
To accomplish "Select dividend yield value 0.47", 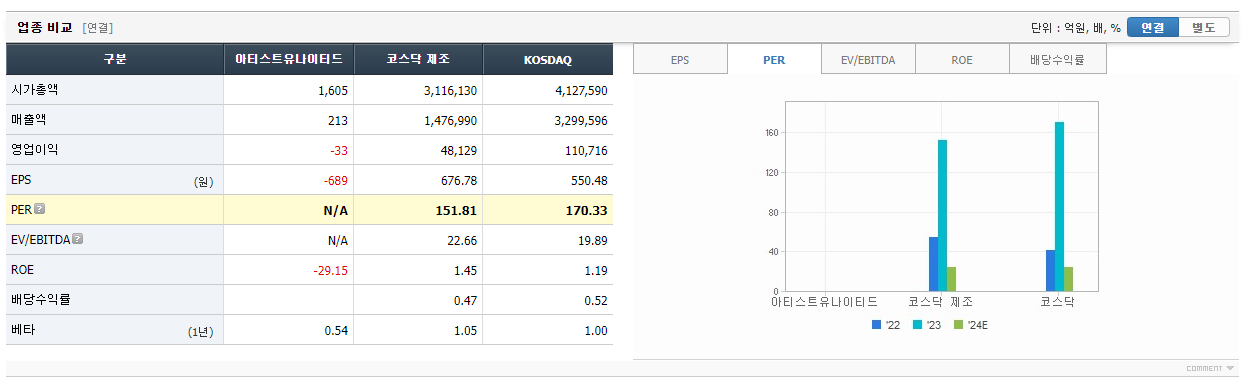I will point(466,301).
